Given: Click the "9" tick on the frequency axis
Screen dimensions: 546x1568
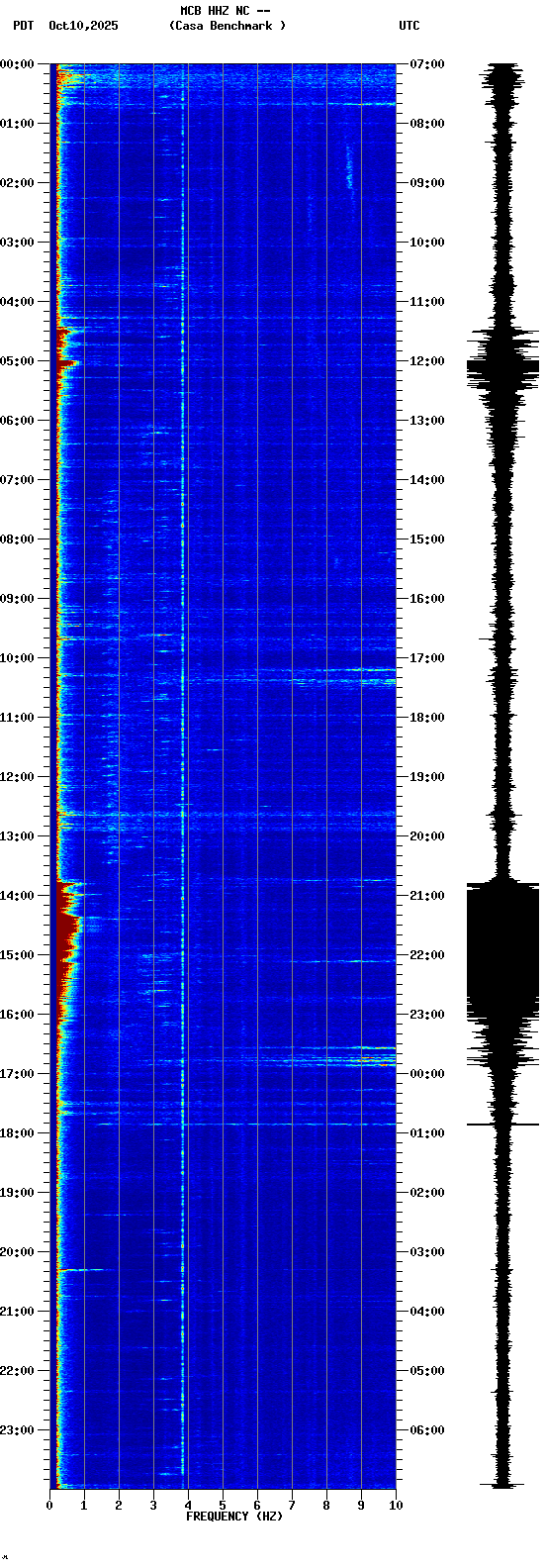Looking at the screenshot, I should pyautogui.click(x=361, y=1506).
